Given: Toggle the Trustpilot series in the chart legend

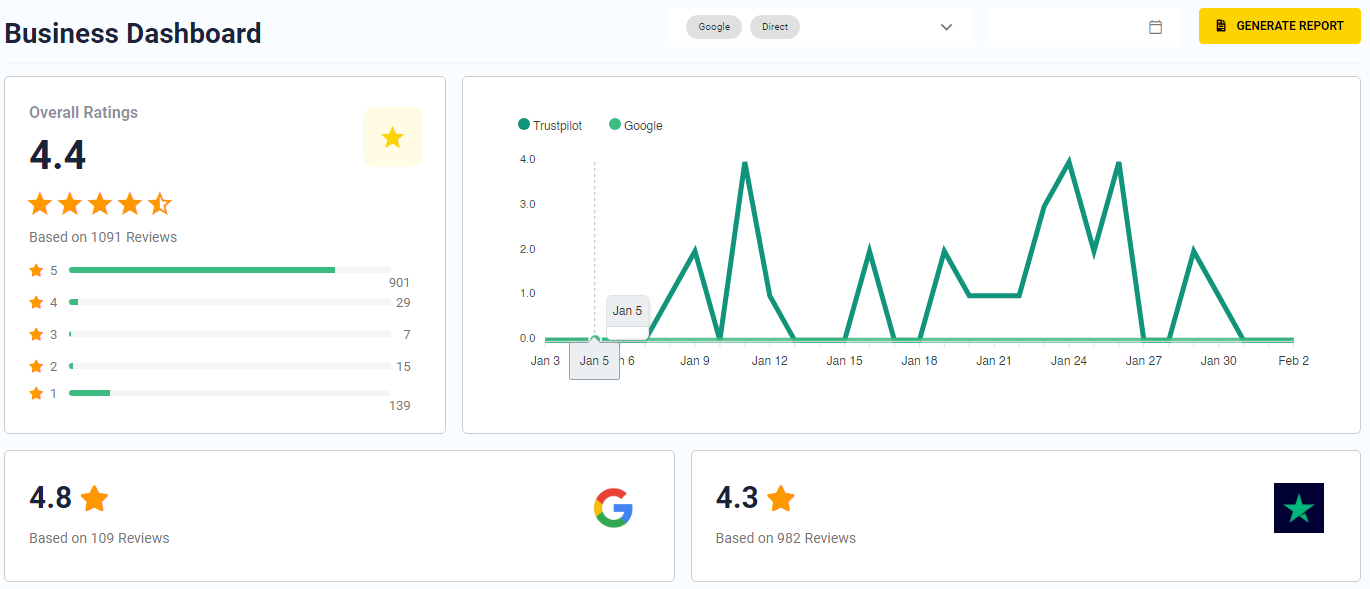Looking at the screenshot, I should [550, 125].
